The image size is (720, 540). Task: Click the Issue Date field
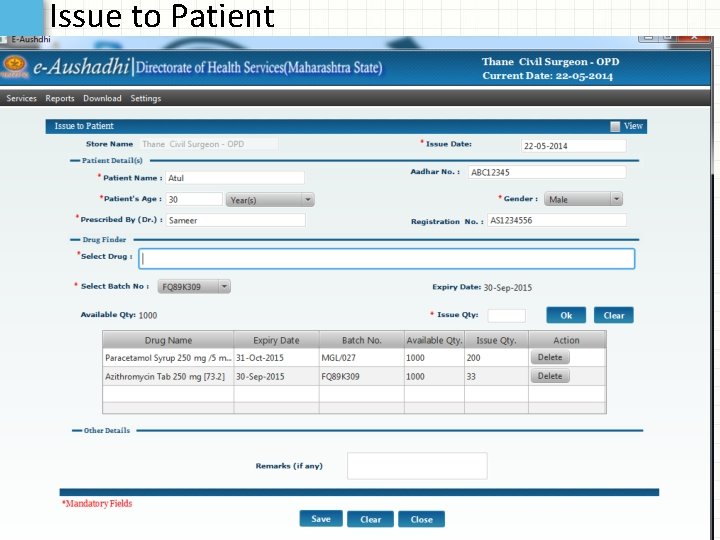[x=574, y=146]
